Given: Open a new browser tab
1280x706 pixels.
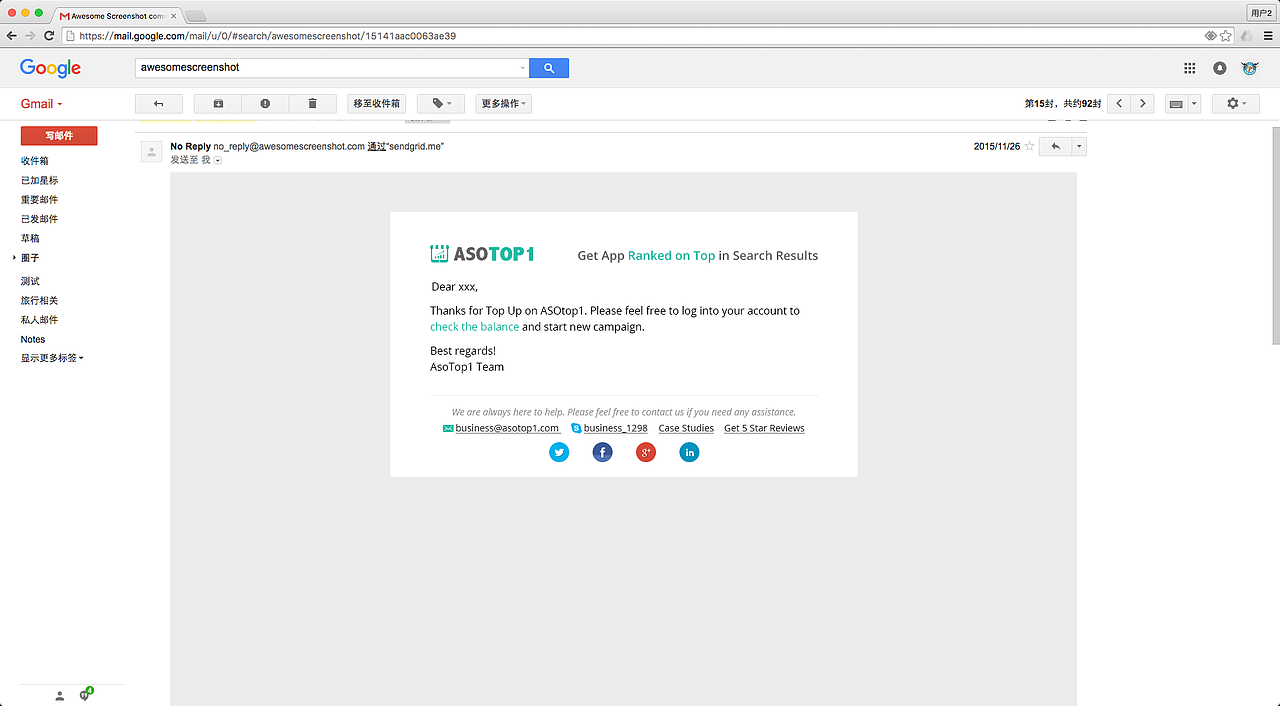Looking at the screenshot, I should point(196,16).
